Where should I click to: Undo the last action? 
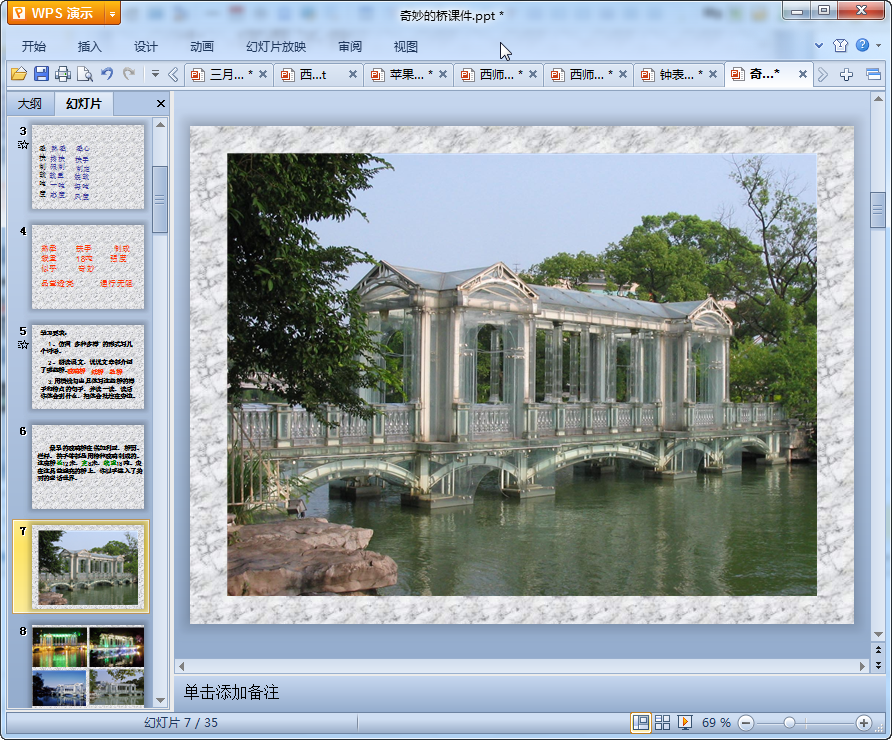click(x=107, y=74)
